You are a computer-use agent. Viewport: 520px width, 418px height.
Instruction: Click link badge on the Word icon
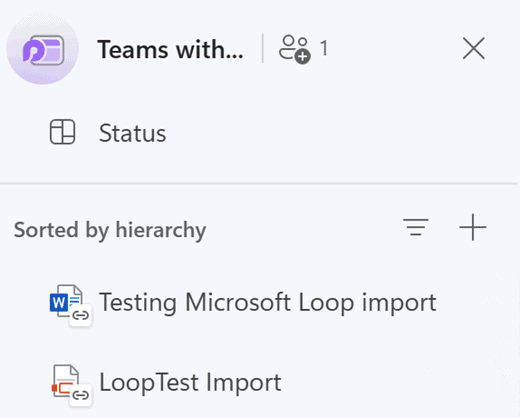pos(81,315)
